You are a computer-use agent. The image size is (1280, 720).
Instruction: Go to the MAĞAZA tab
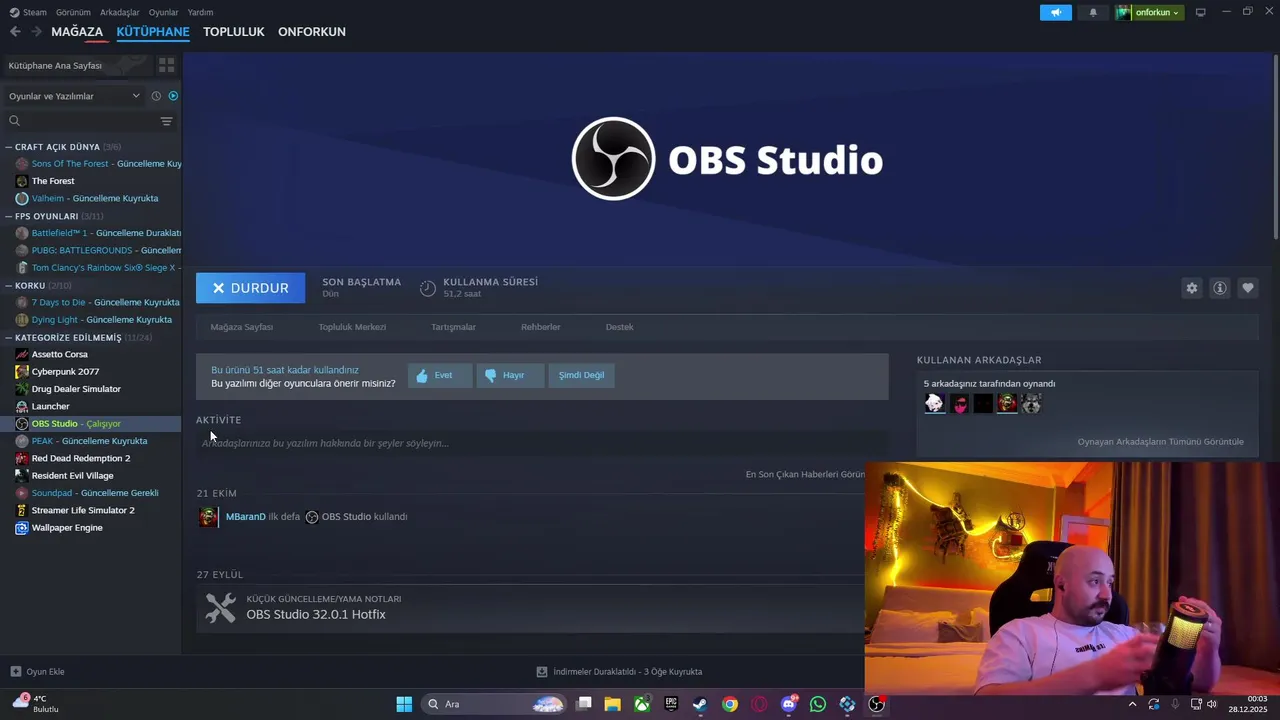click(77, 32)
